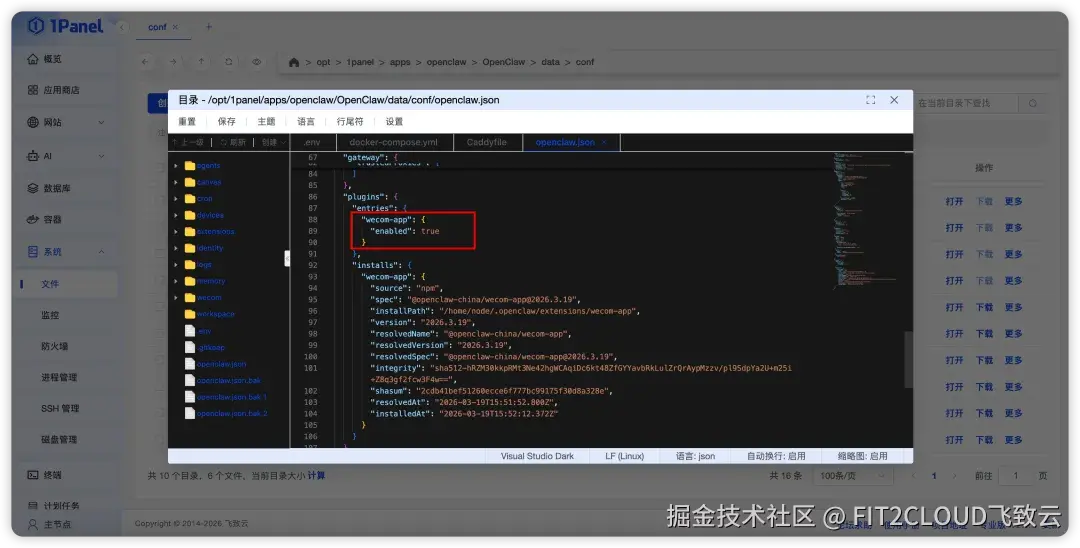Toggle the hidden-files eye icon
This screenshot has height=548, width=1080.
click(256, 62)
